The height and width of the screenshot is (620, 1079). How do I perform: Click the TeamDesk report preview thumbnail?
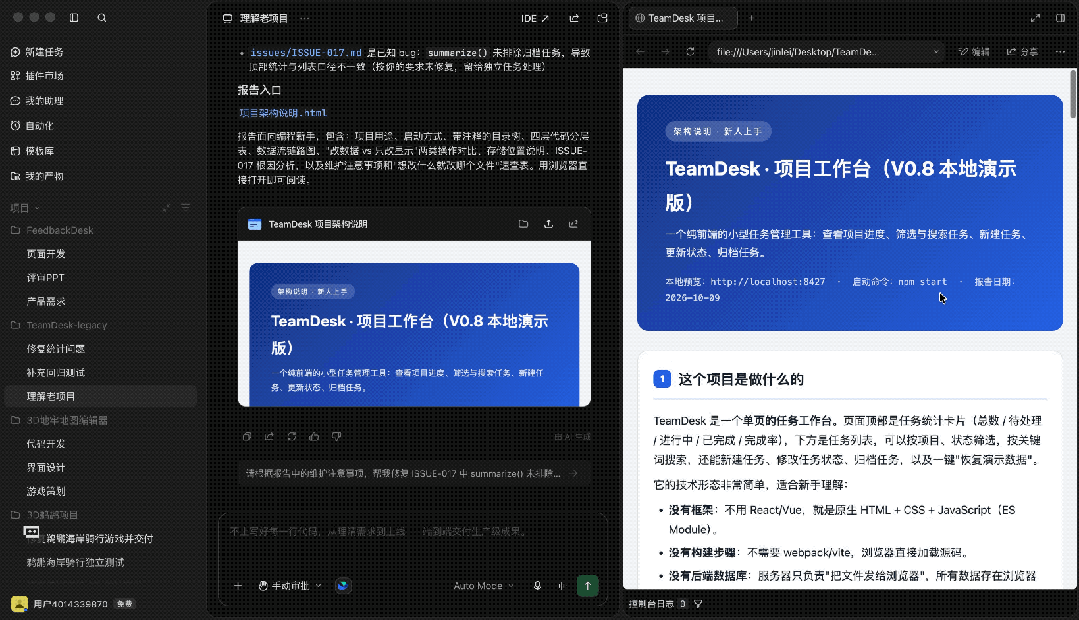pos(414,324)
